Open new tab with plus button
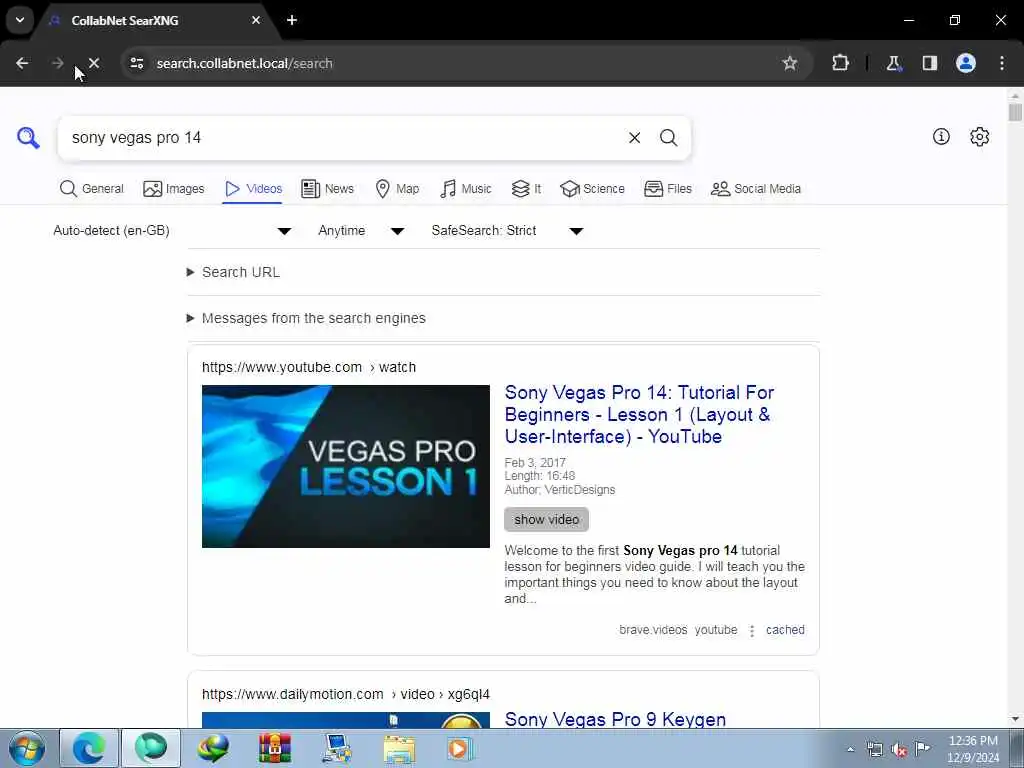 tap(292, 20)
